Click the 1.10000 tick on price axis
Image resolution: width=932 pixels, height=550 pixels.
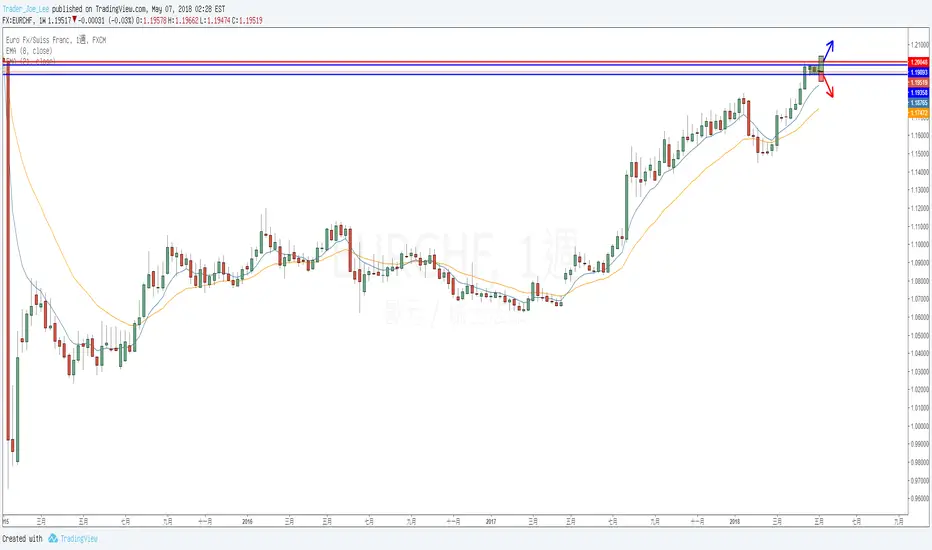(x=919, y=244)
